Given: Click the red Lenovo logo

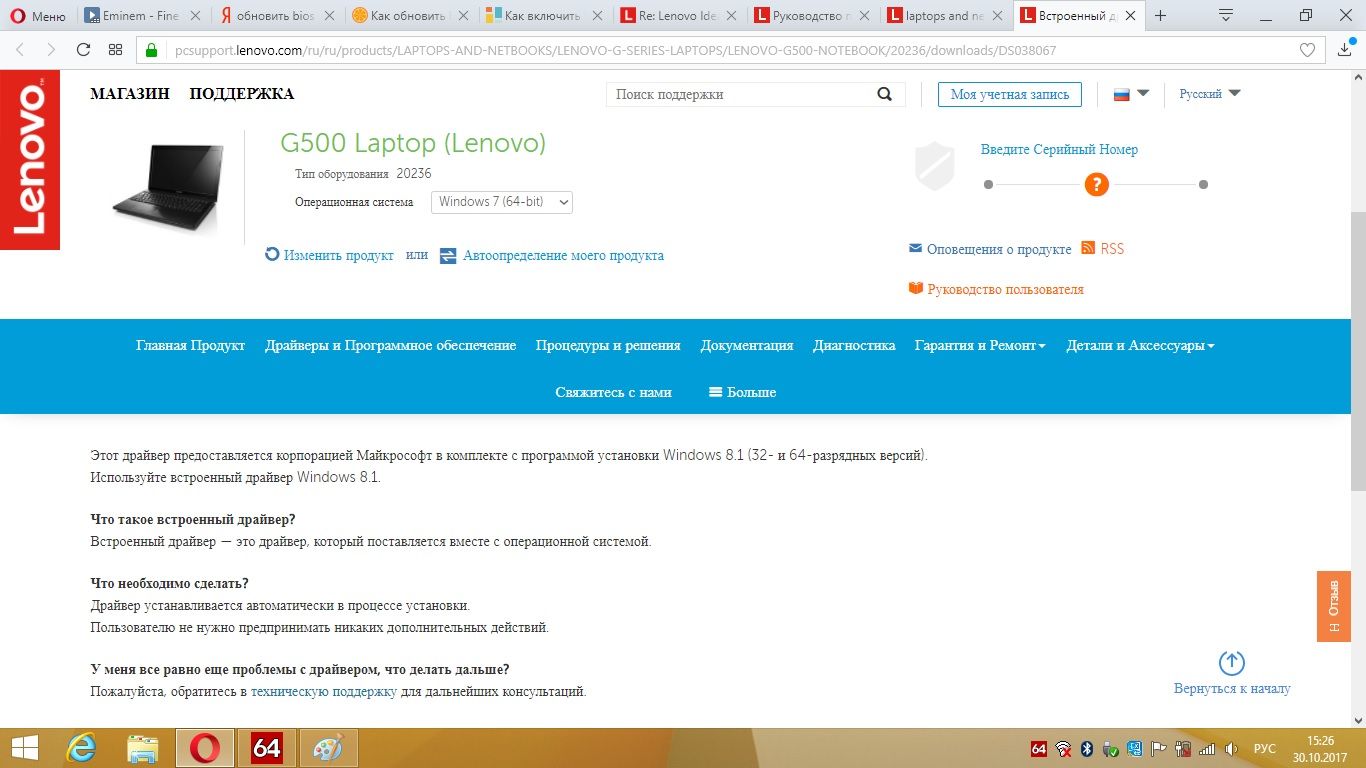Looking at the screenshot, I should point(30,160).
